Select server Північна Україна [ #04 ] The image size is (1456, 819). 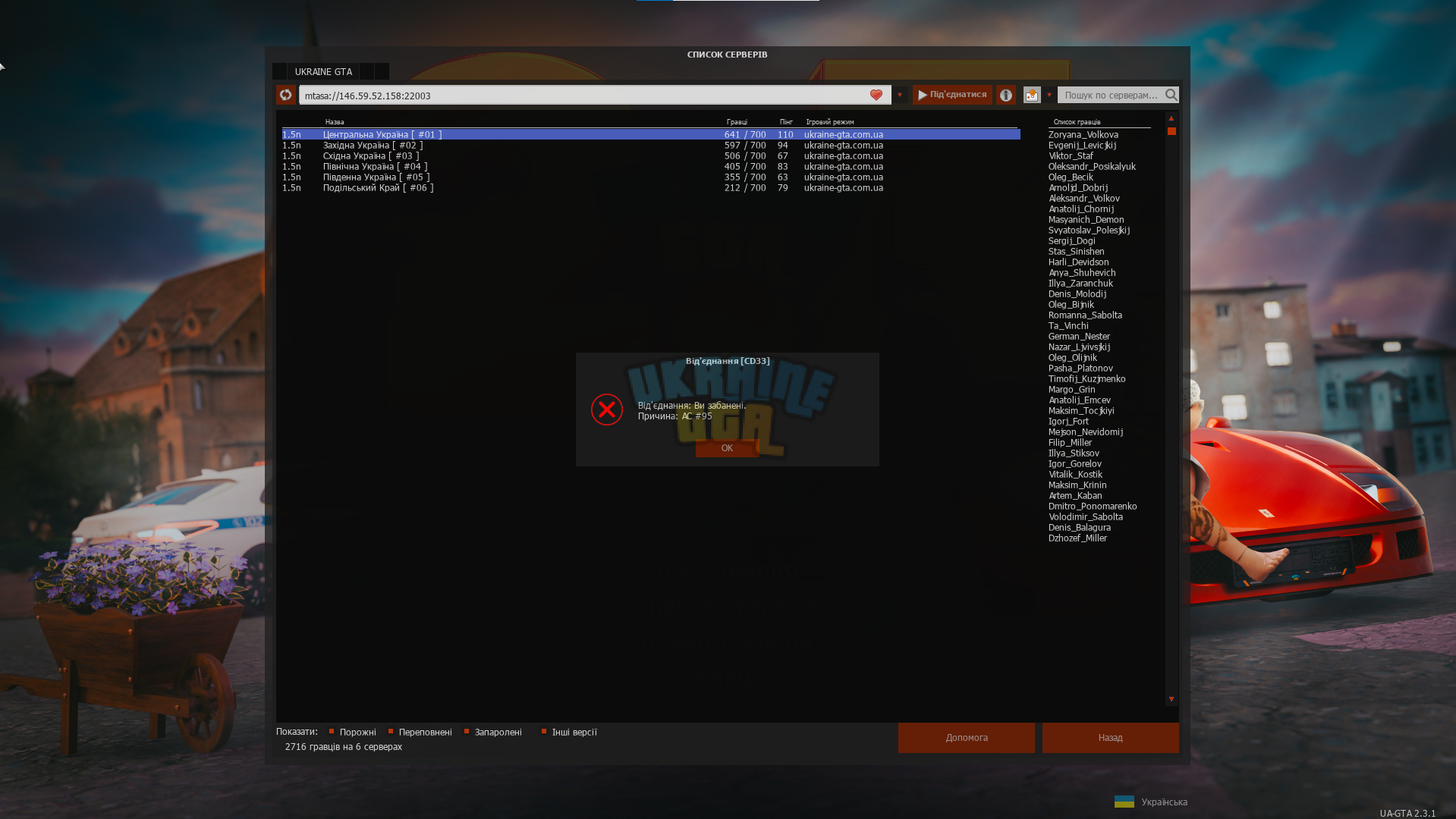(651, 166)
